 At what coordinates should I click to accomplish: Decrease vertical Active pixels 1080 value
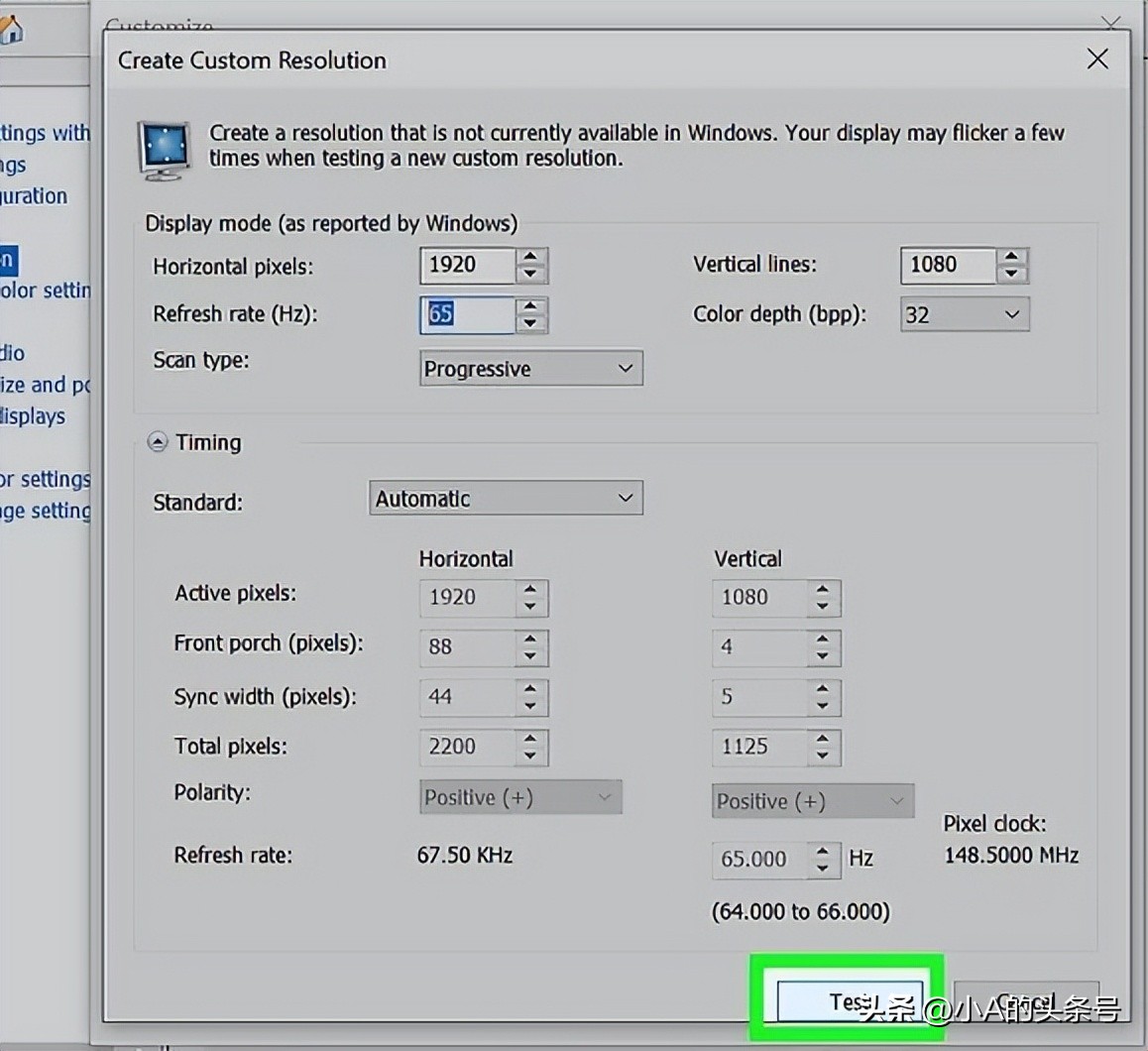click(823, 607)
